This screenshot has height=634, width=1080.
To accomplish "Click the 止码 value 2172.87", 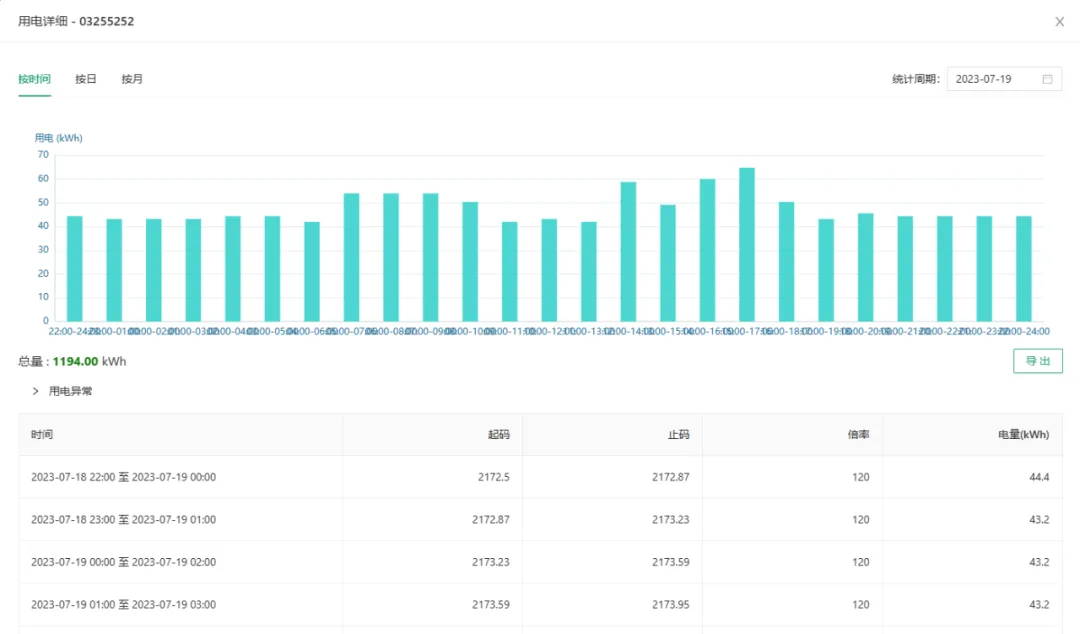I will 671,477.
